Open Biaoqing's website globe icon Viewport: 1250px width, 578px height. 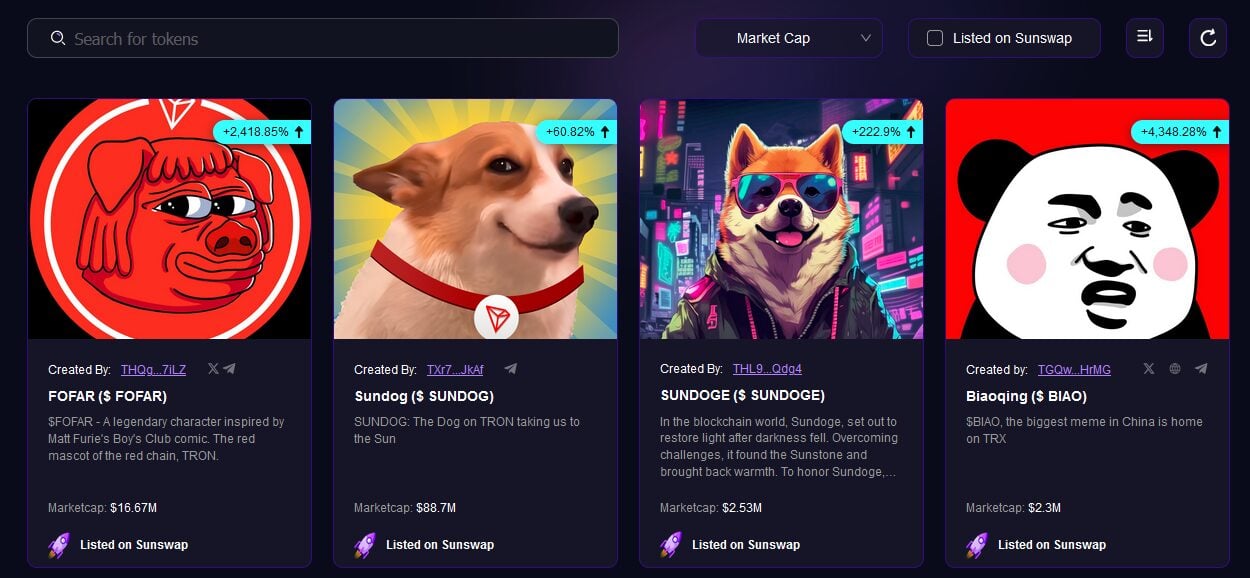[x=1175, y=369]
